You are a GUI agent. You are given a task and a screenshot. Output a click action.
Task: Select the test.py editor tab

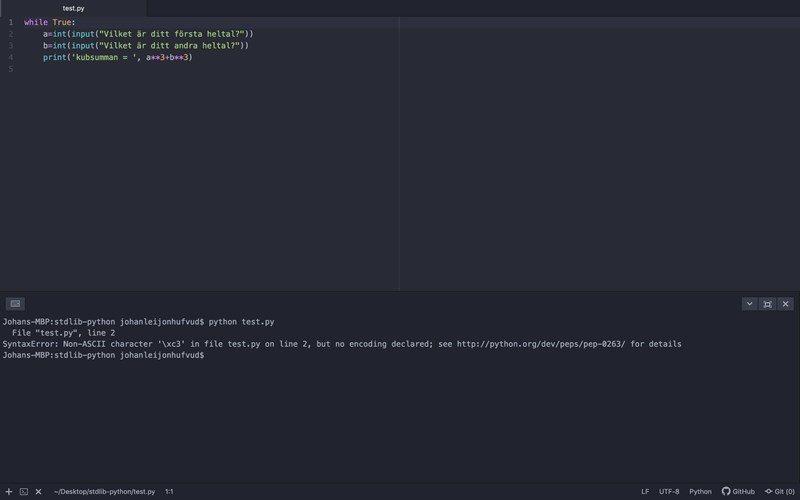73,8
